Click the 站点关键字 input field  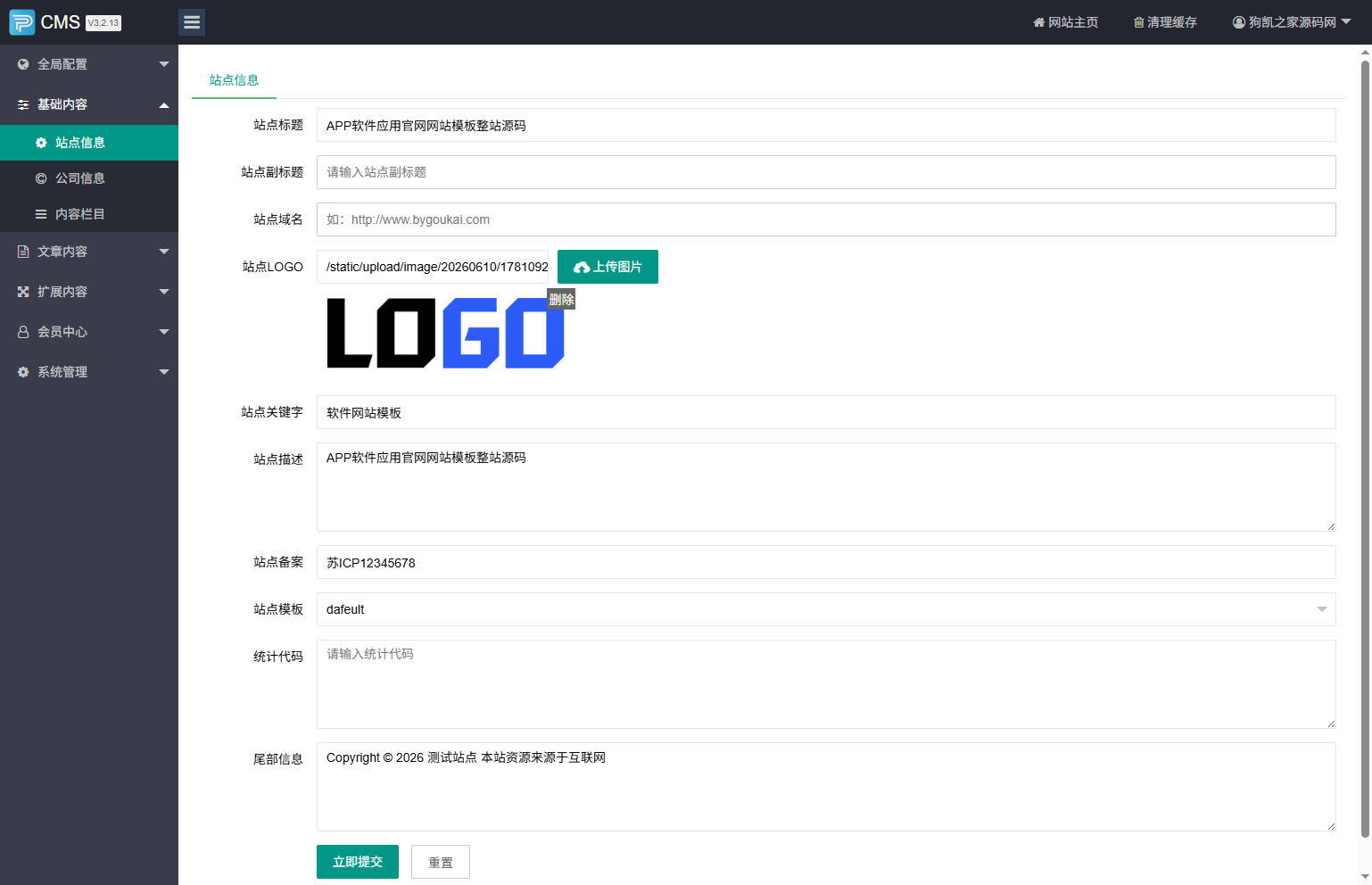tap(826, 412)
